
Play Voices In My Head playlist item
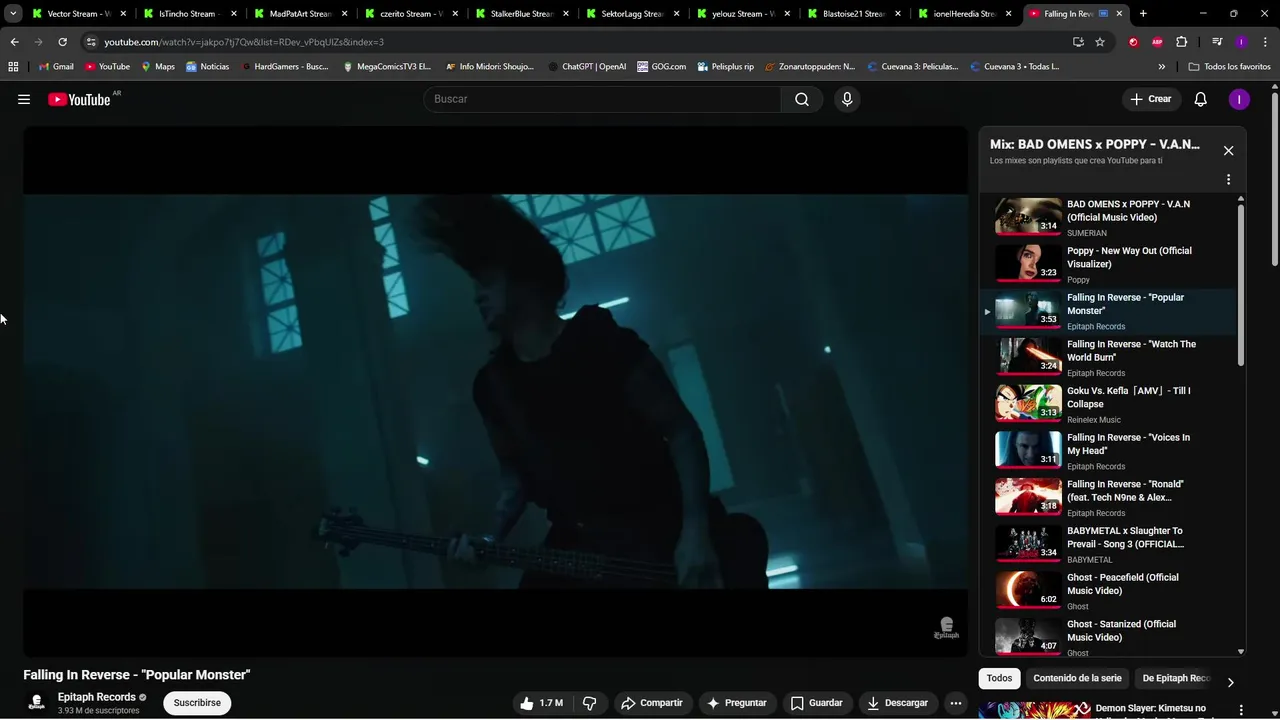point(1109,451)
